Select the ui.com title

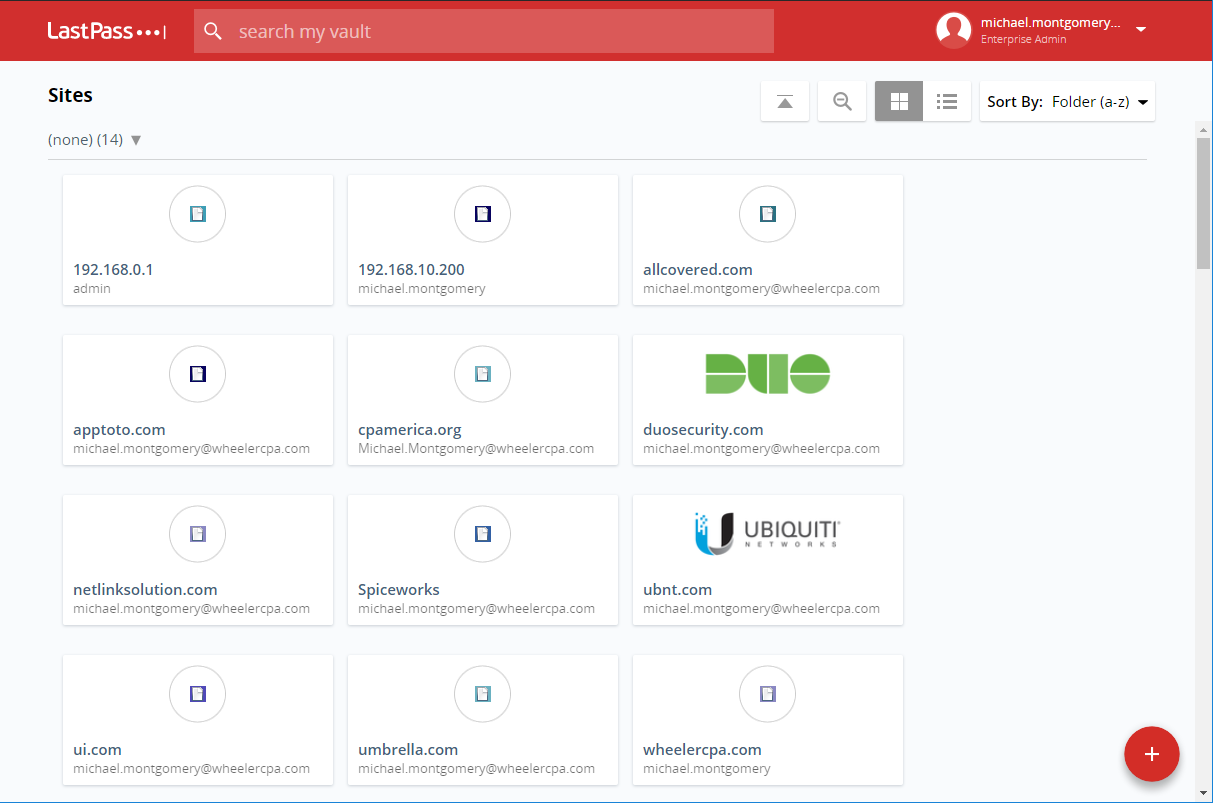[x=98, y=750]
